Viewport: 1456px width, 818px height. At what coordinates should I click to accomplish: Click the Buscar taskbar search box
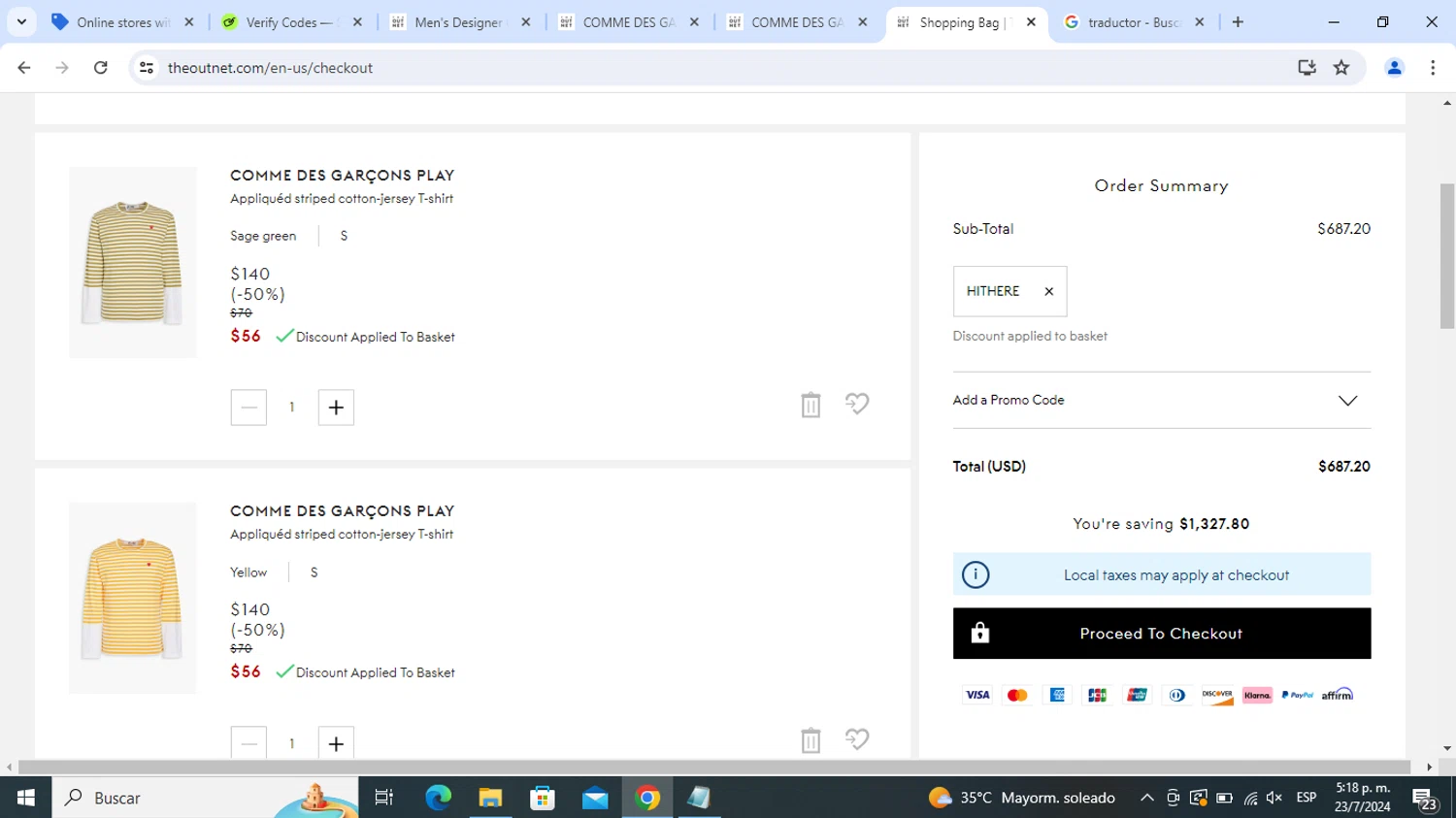205,798
